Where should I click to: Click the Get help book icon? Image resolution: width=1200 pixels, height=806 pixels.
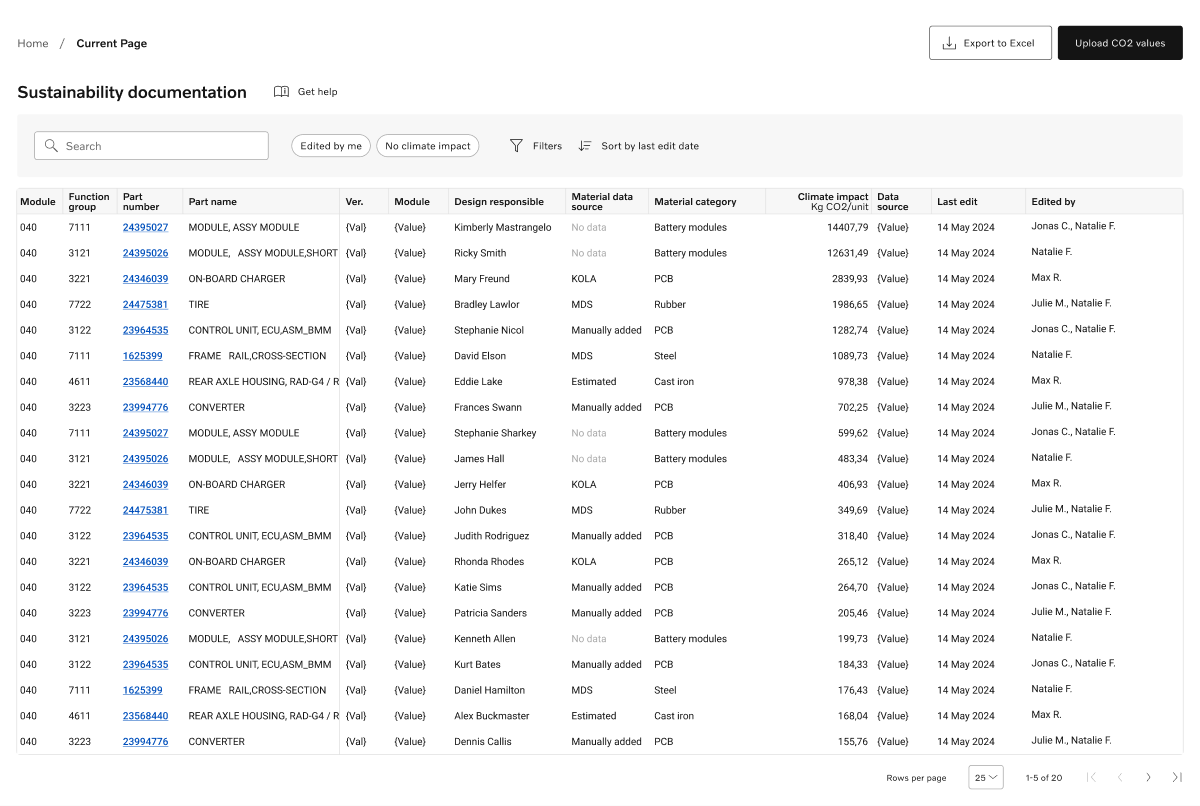coord(282,92)
